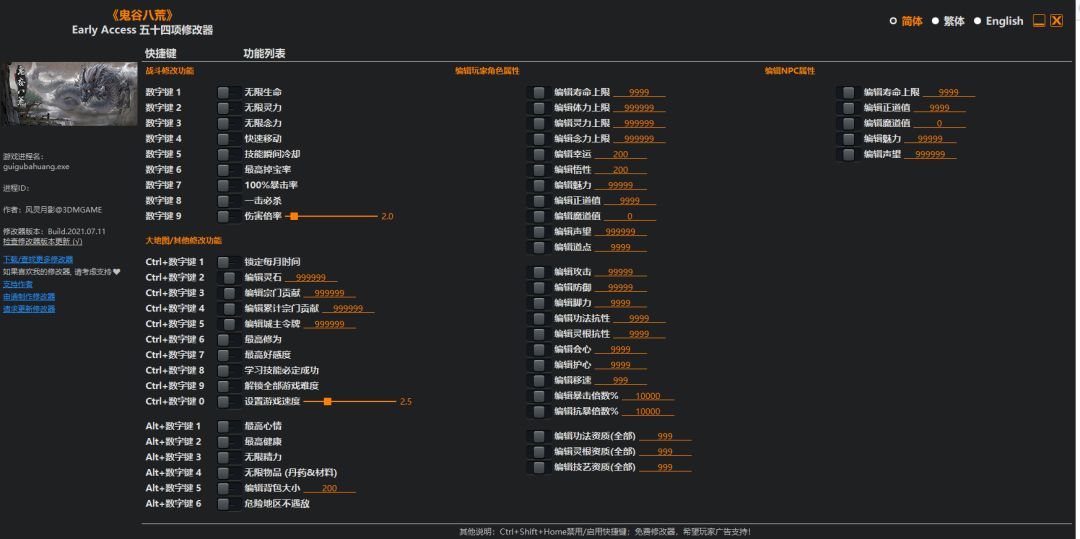The width and height of the screenshot is (1080, 539).
Task: Switch on 危险地区不遇敌
Action: pyautogui.click(x=225, y=504)
